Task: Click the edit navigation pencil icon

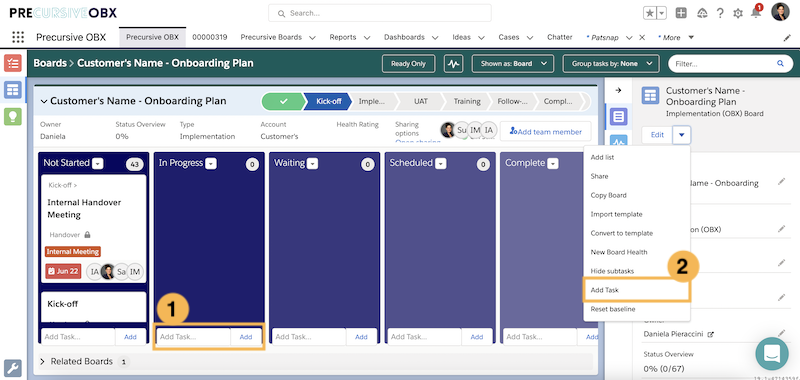Action: coord(787,37)
